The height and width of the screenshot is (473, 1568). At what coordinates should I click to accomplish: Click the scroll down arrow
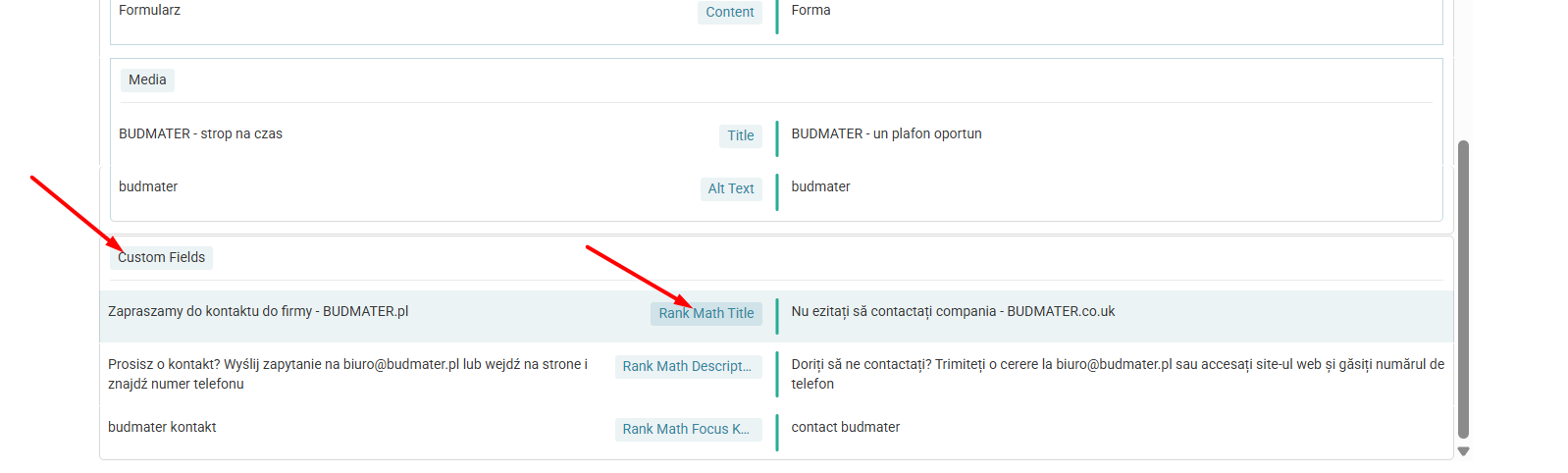(x=1463, y=451)
